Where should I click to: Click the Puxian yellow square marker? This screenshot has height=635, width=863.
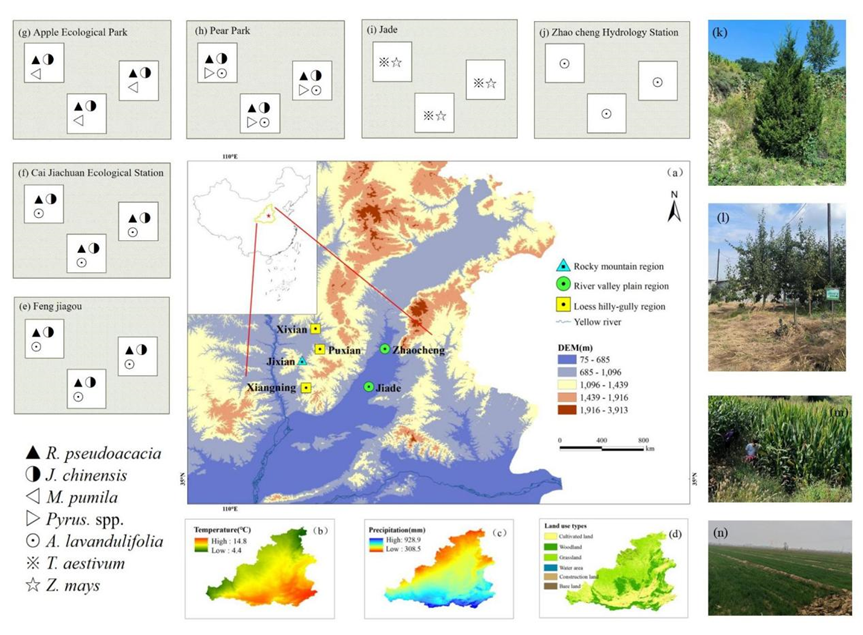coord(319,349)
